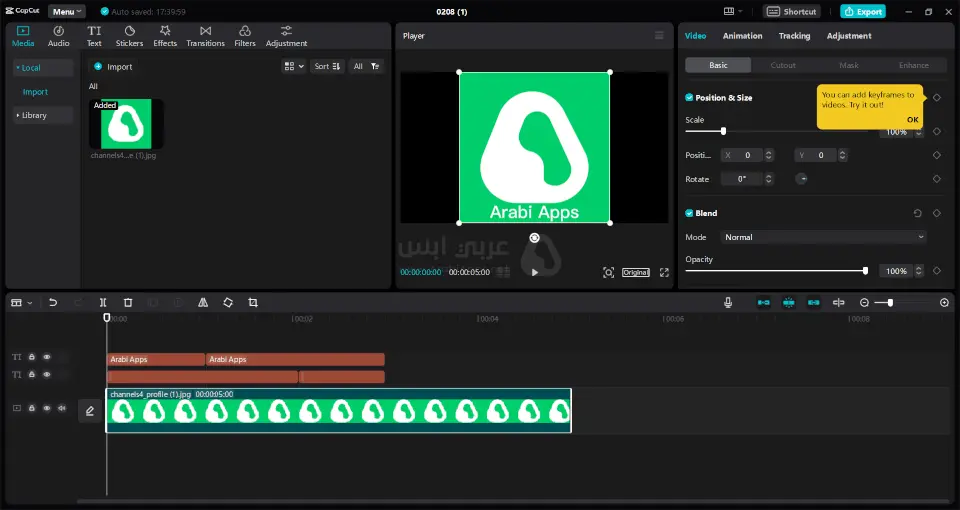The height and width of the screenshot is (510, 960).
Task: Open the Blend Mode dropdown showing Normal
Action: click(823, 237)
